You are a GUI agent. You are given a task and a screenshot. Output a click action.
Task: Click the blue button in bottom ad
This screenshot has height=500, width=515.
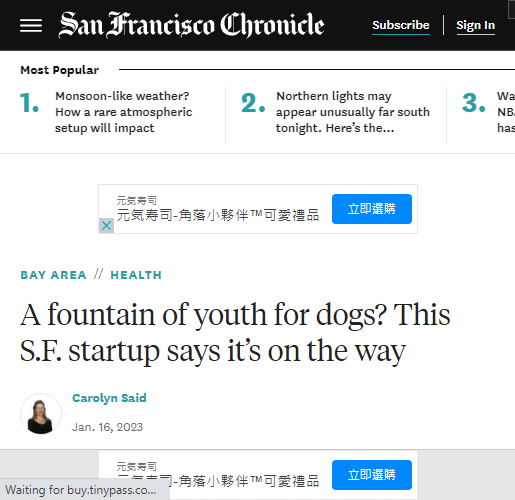tap(372, 475)
